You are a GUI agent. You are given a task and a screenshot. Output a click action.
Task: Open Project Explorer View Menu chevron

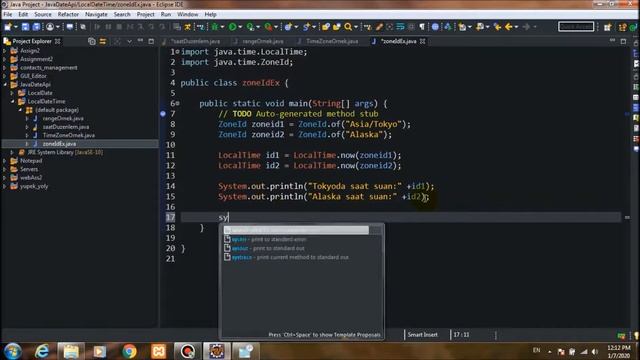click(129, 41)
